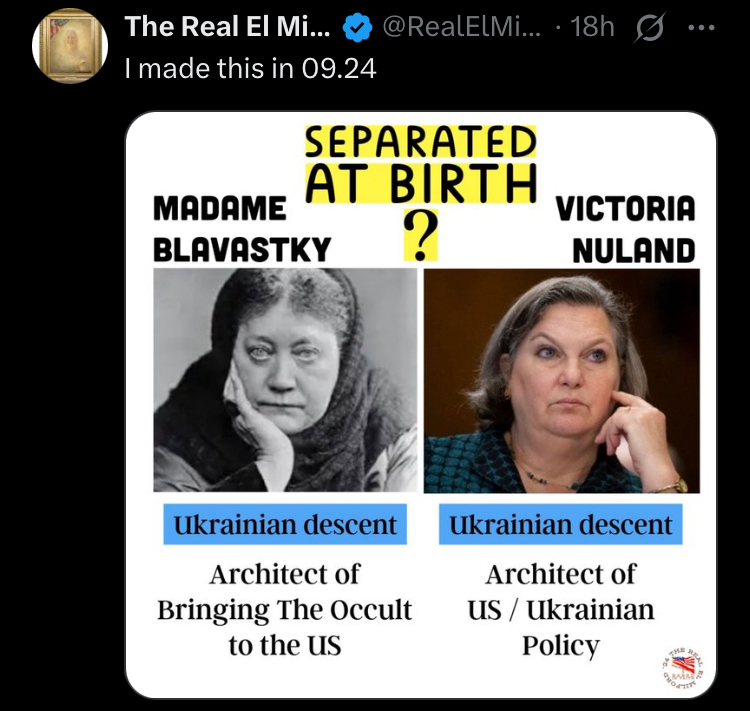Click the post text 'I made this in 09.24'
This screenshot has width=750, height=711.
[x=251, y=68]
